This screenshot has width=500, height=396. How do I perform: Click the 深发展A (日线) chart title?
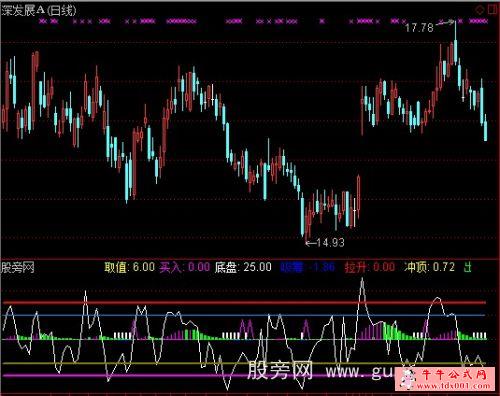pyautogui.click(x=39, y=10)
